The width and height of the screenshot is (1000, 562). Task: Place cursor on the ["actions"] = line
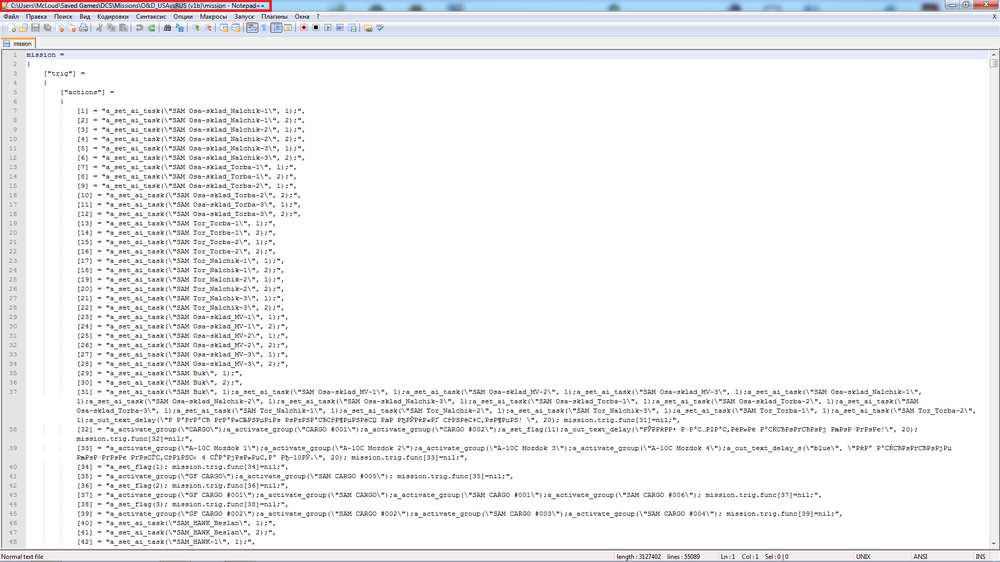(x=87, y=92)
